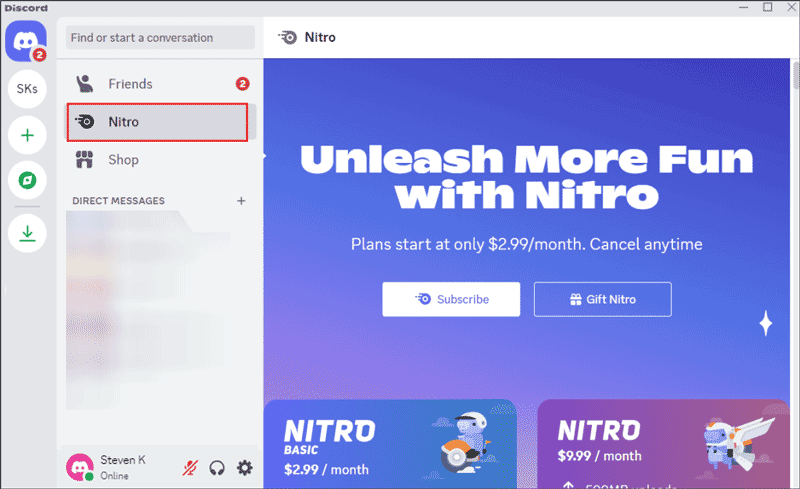Click the vertical scrollbar thumb on Nitro page

pyautogui.click(x=795, y=75)
